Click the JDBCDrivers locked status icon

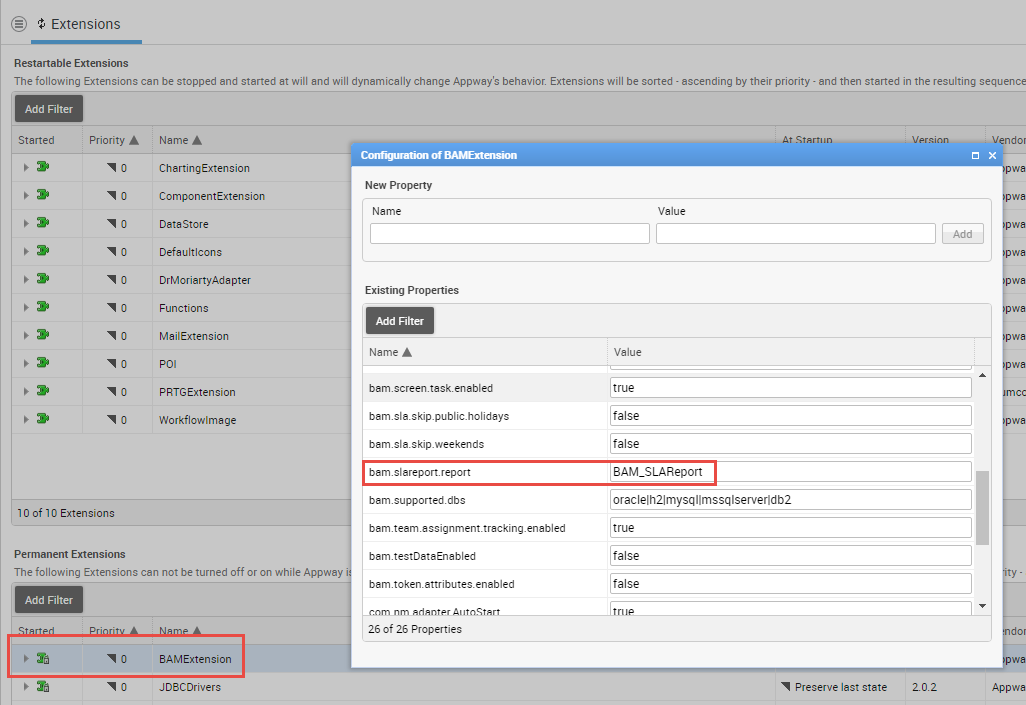[43, 687]
